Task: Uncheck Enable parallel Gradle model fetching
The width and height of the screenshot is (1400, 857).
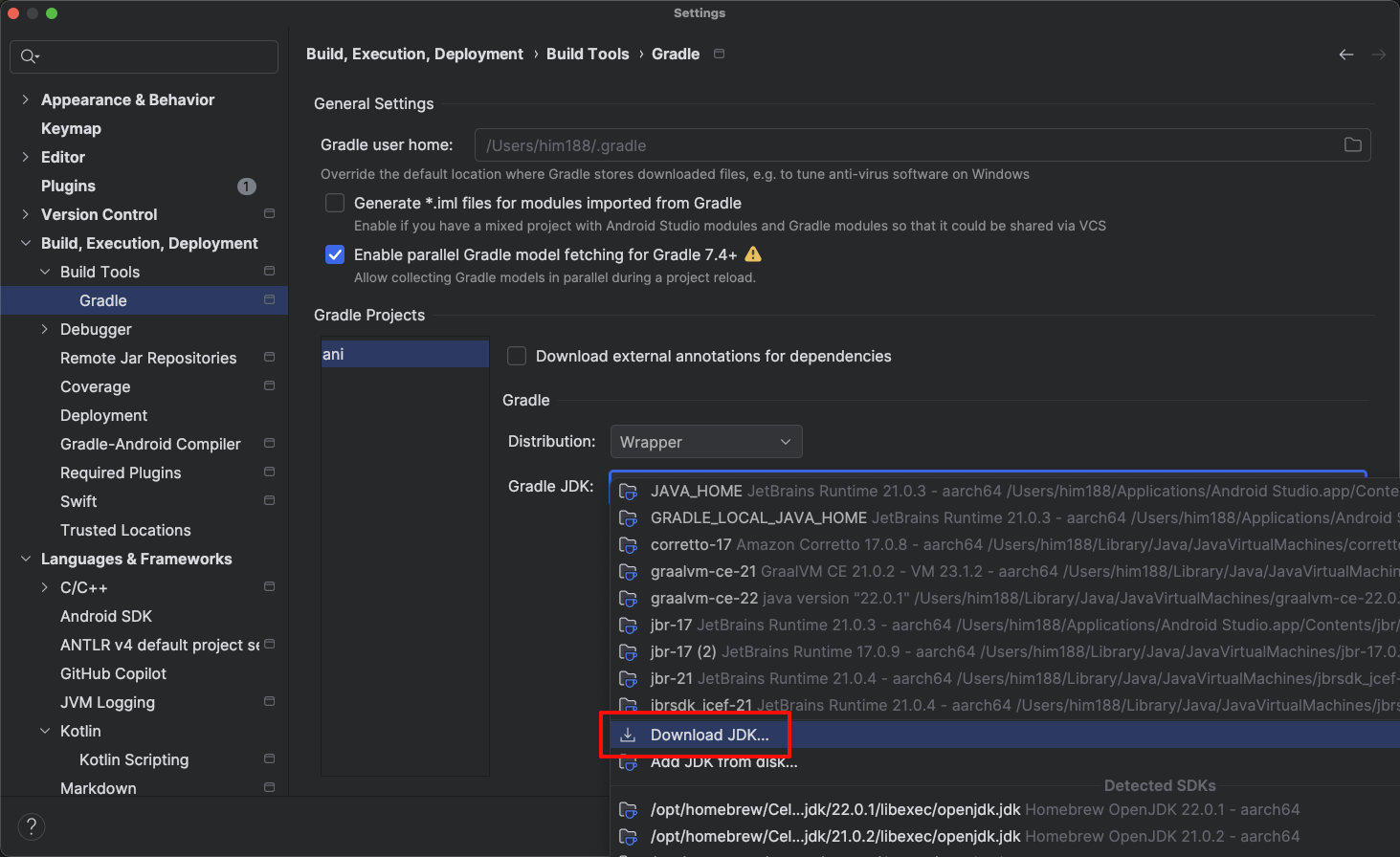Action: 335,254
